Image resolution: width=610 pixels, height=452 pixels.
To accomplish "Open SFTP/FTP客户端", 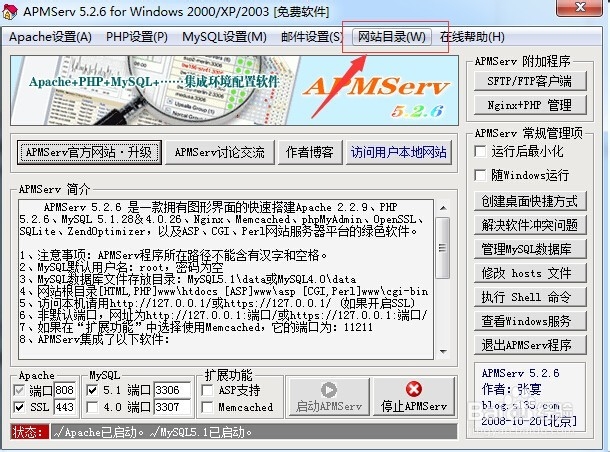I will (530, 81).
